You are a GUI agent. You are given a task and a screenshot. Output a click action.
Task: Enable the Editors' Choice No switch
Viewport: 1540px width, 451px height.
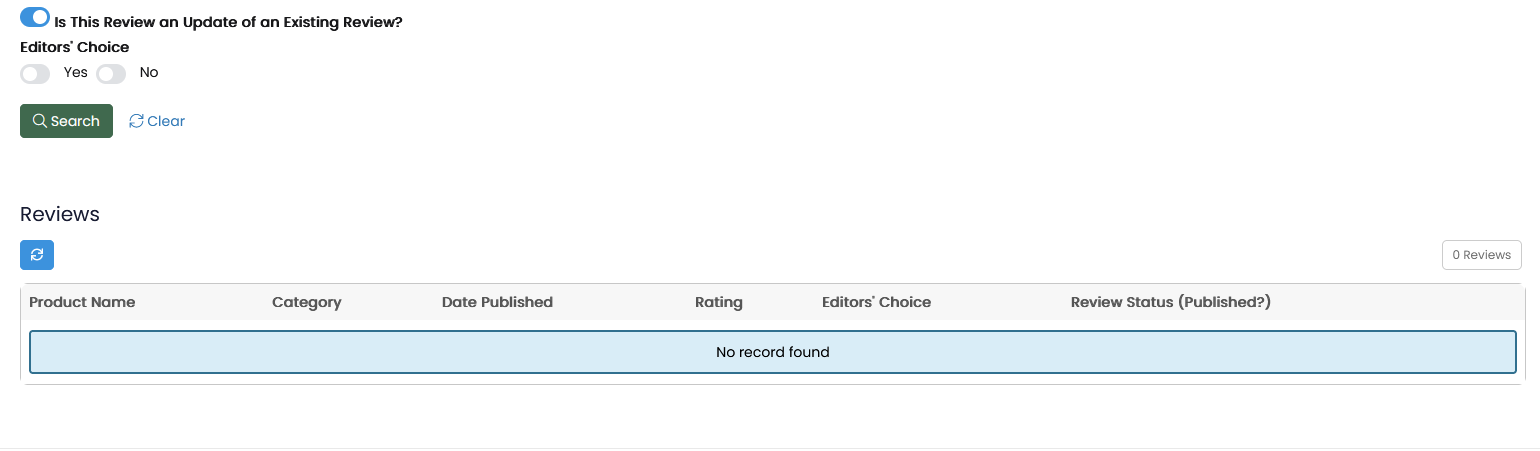click(x=111, y=73)
